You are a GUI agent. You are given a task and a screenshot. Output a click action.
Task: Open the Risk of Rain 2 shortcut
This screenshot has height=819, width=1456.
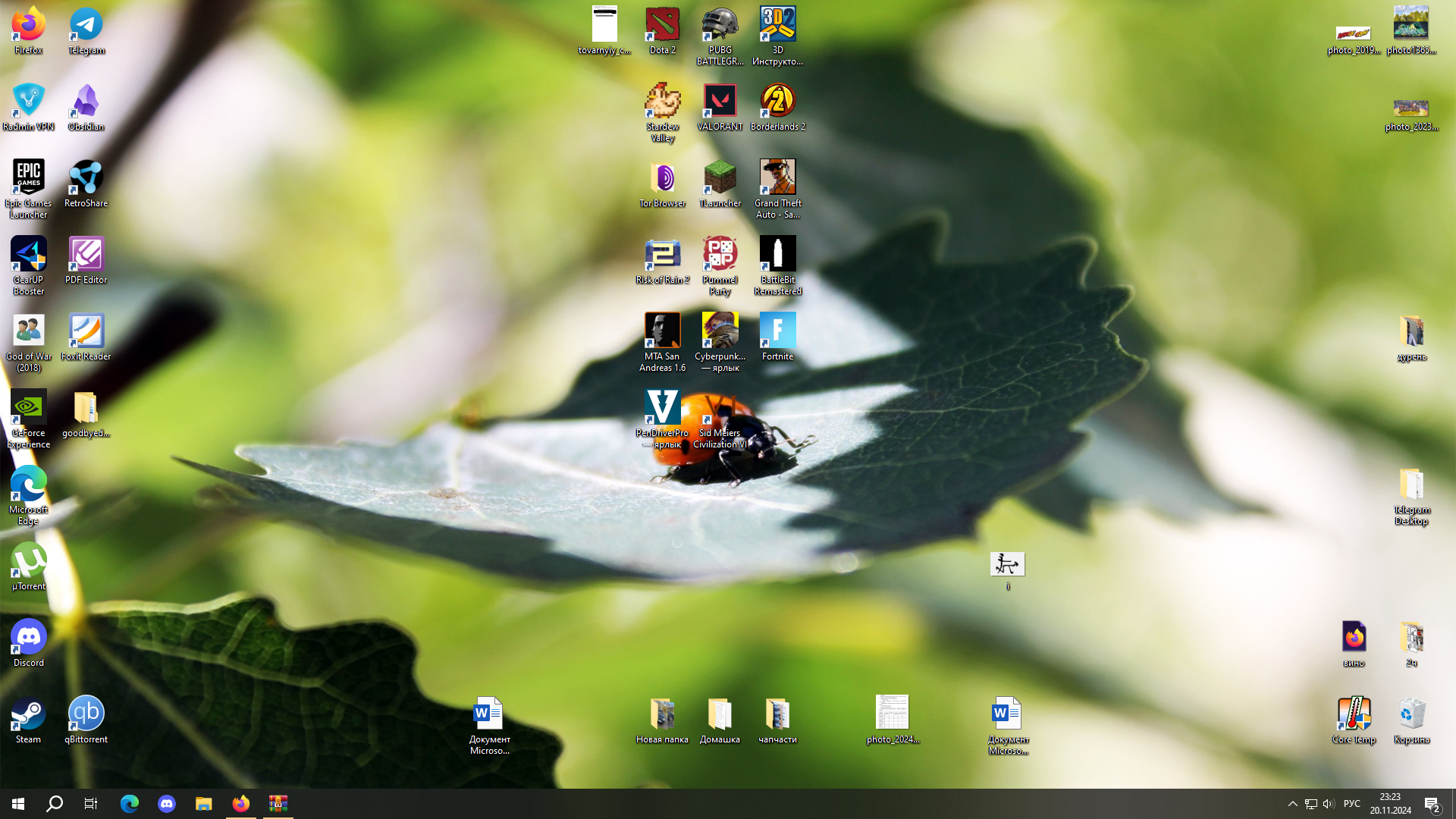[x=663, y=260]
